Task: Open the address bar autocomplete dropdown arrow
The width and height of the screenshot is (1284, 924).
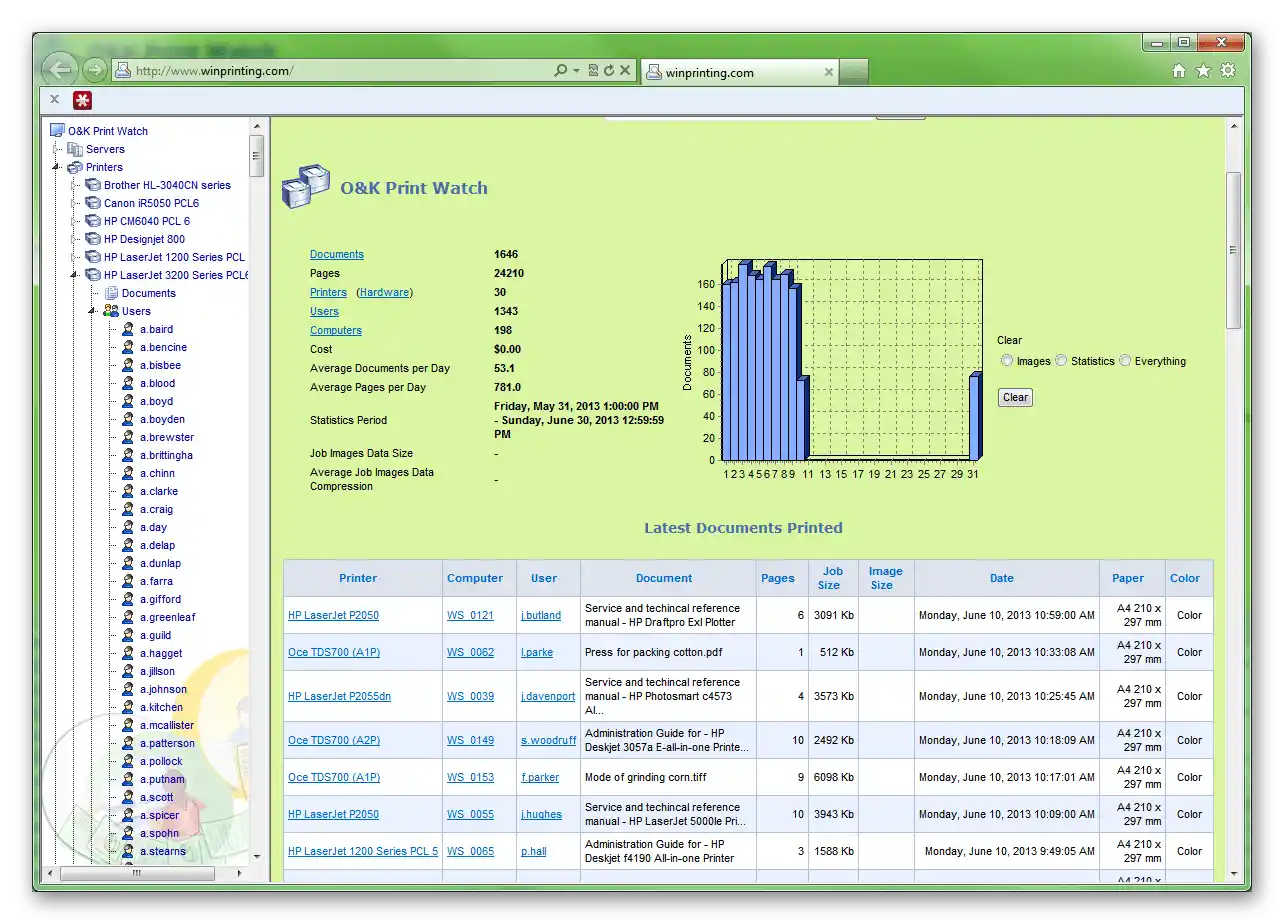Action: (x=577, y=71)
